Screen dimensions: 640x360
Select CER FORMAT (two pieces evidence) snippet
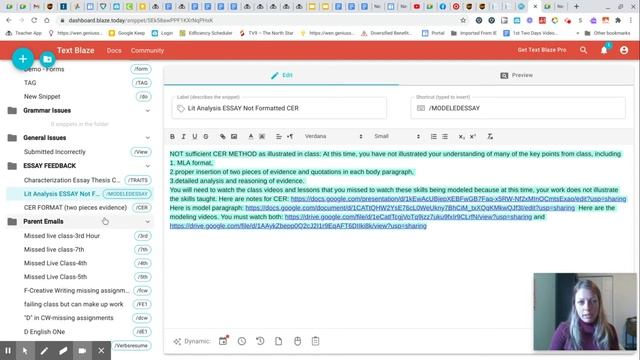click(79, 208)
